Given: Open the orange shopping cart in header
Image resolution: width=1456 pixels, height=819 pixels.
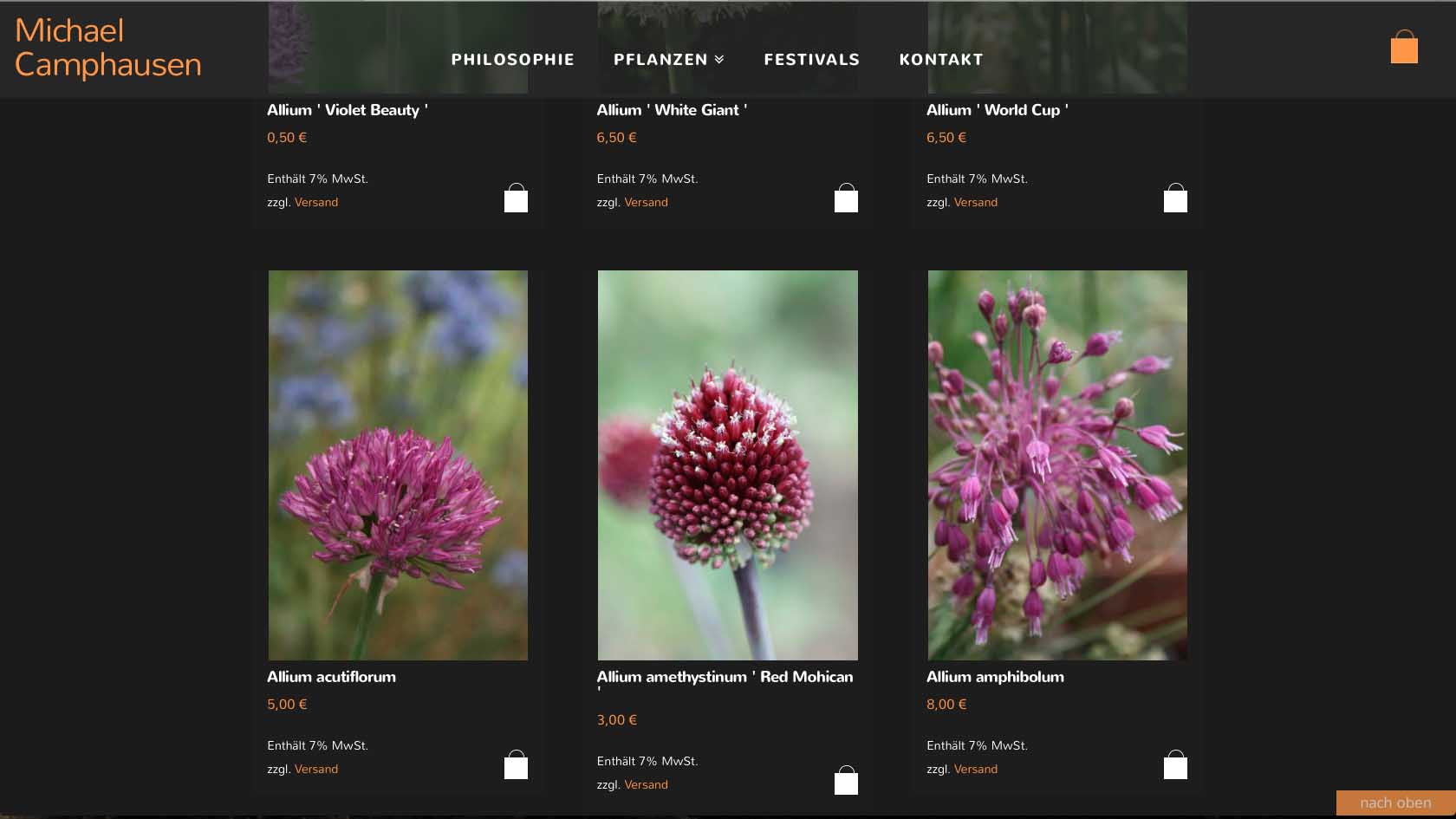Looking at the screenshot, I should pos(1404,48).
